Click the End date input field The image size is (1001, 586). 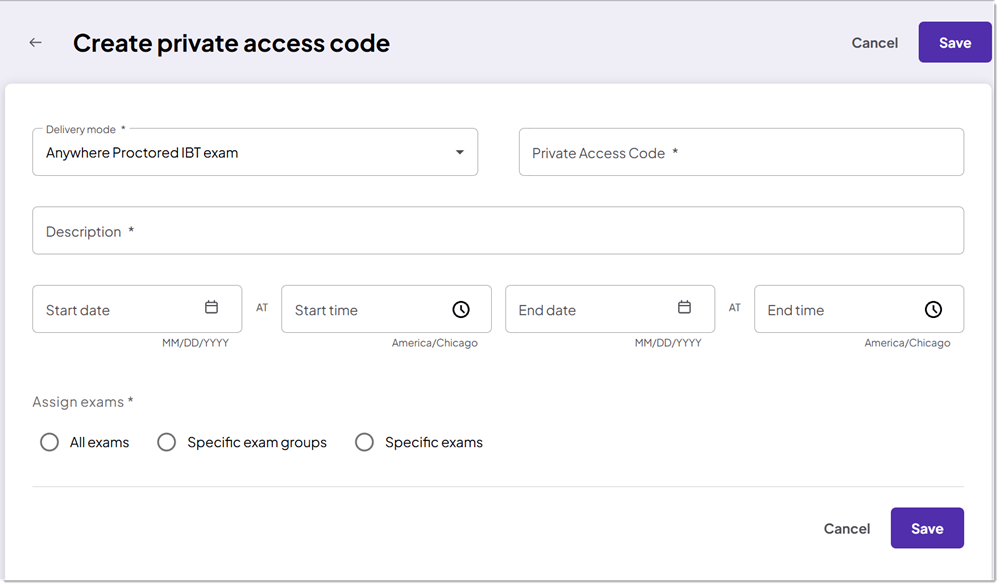(x=590, y=309)
